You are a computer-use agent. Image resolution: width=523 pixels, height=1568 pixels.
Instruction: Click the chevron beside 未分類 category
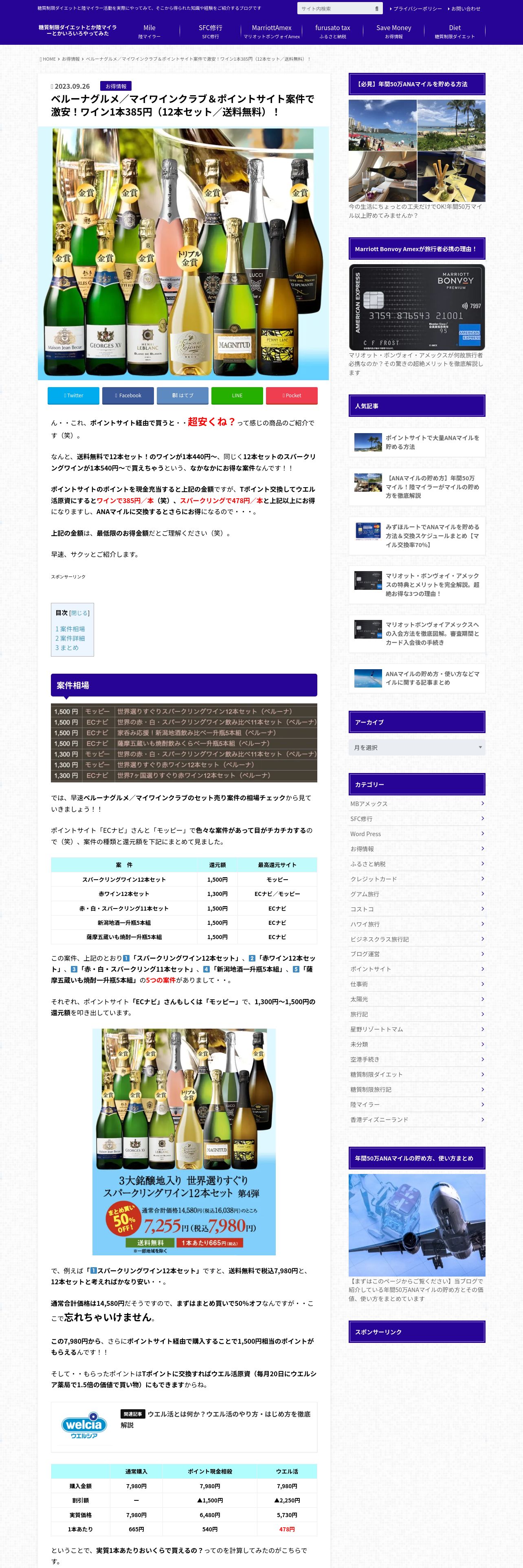coord(482,1044)
